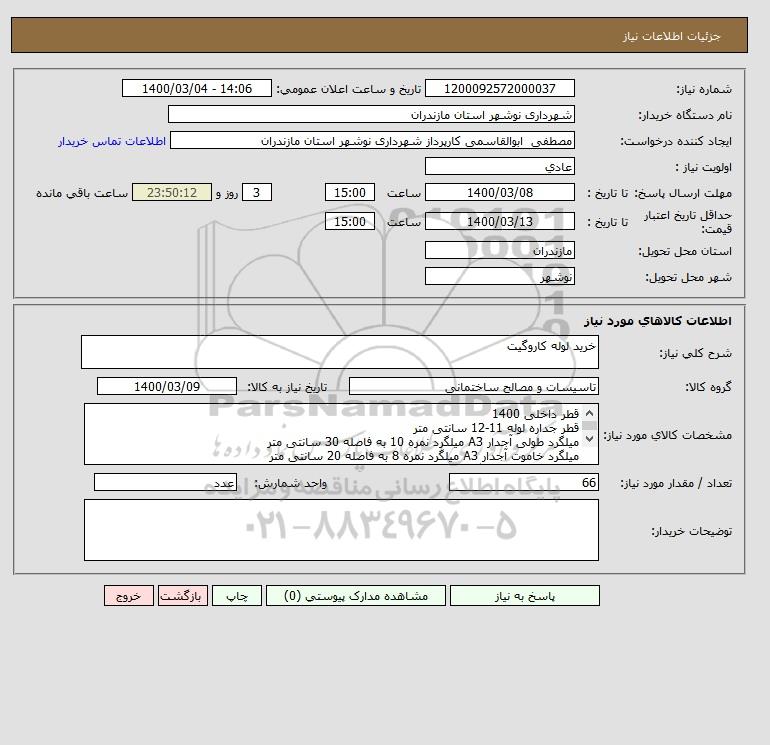Click remaining time counter 23:50:12

(x=172, y=193)
